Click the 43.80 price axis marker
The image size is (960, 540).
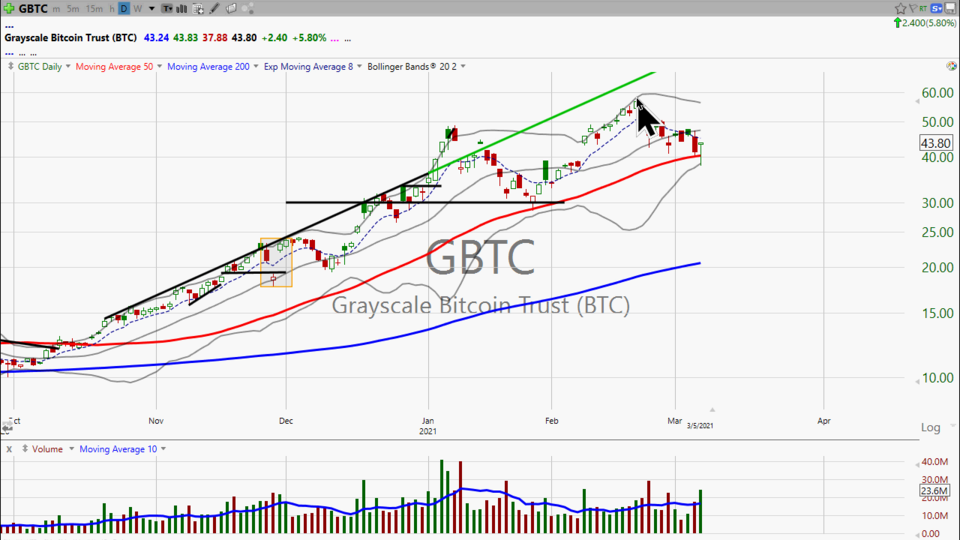point(936,143)
